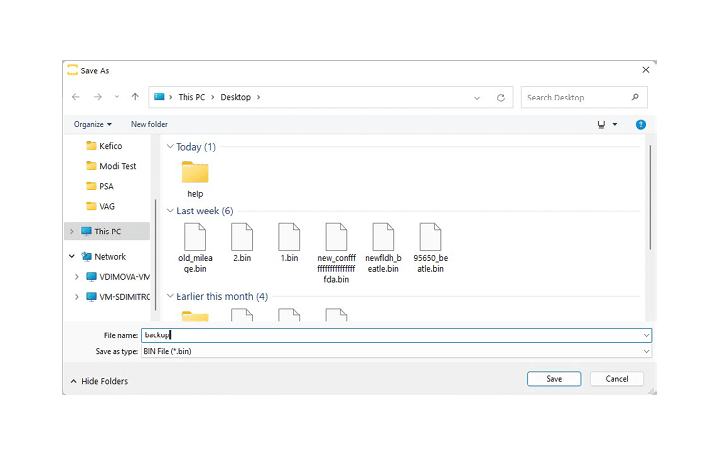Click the Search Desktop field
The height and width of the screenshot is (455, 719).
pos(575,97)
